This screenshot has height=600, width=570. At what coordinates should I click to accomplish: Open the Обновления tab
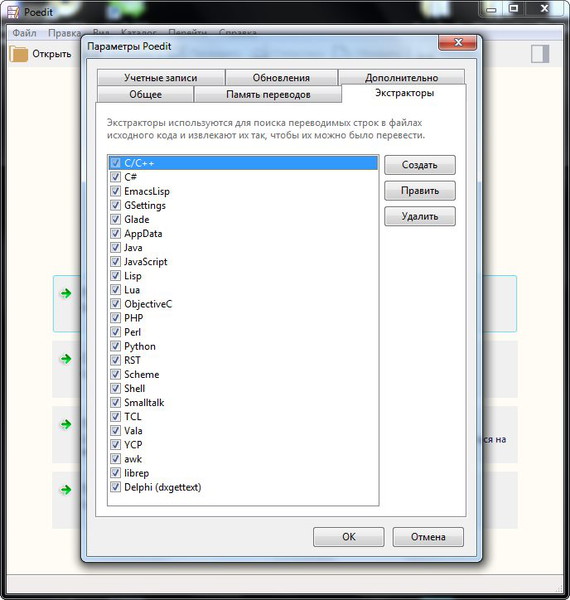tap(281, 78)
